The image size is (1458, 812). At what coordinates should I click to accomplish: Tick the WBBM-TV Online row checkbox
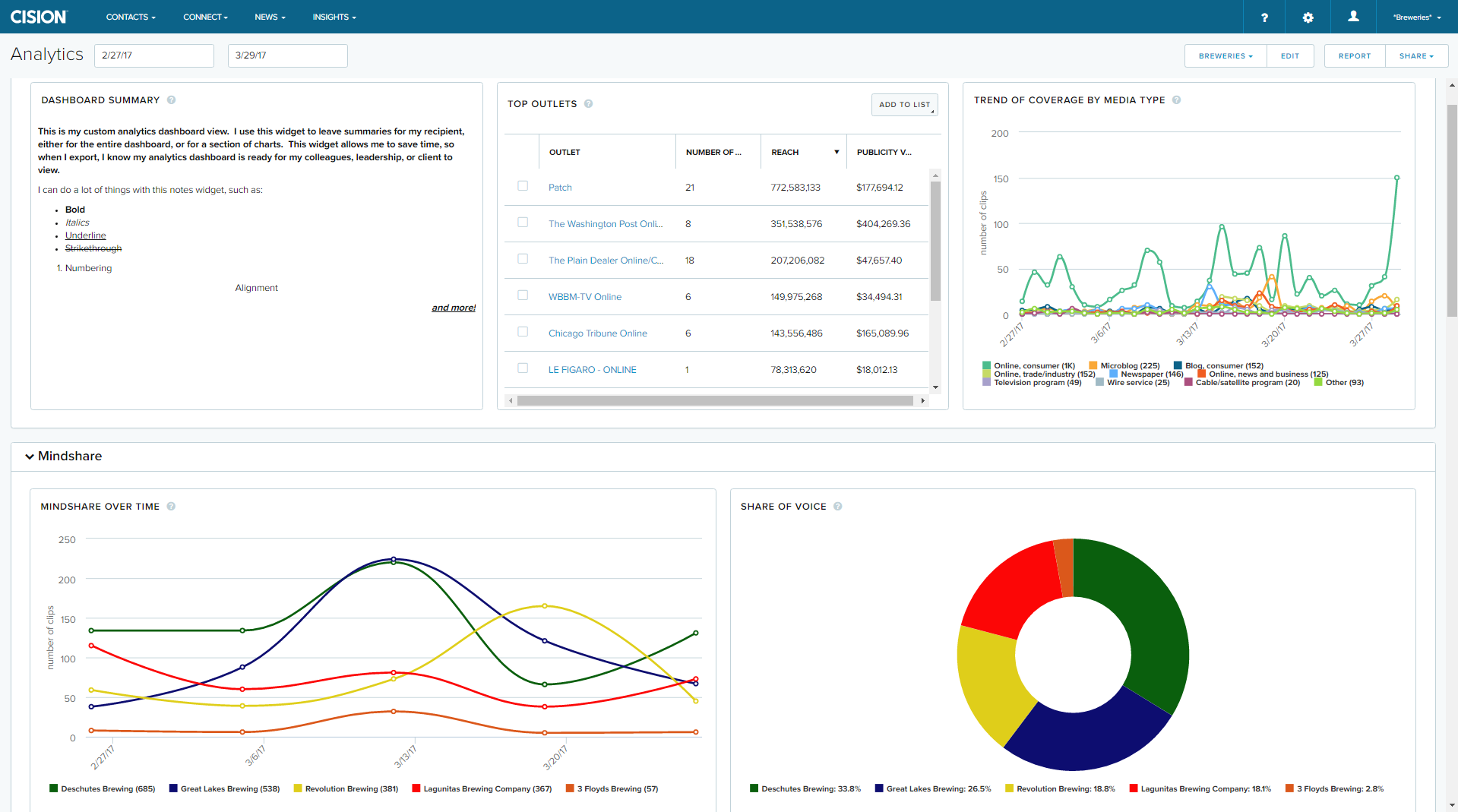[x=523, y=295]
